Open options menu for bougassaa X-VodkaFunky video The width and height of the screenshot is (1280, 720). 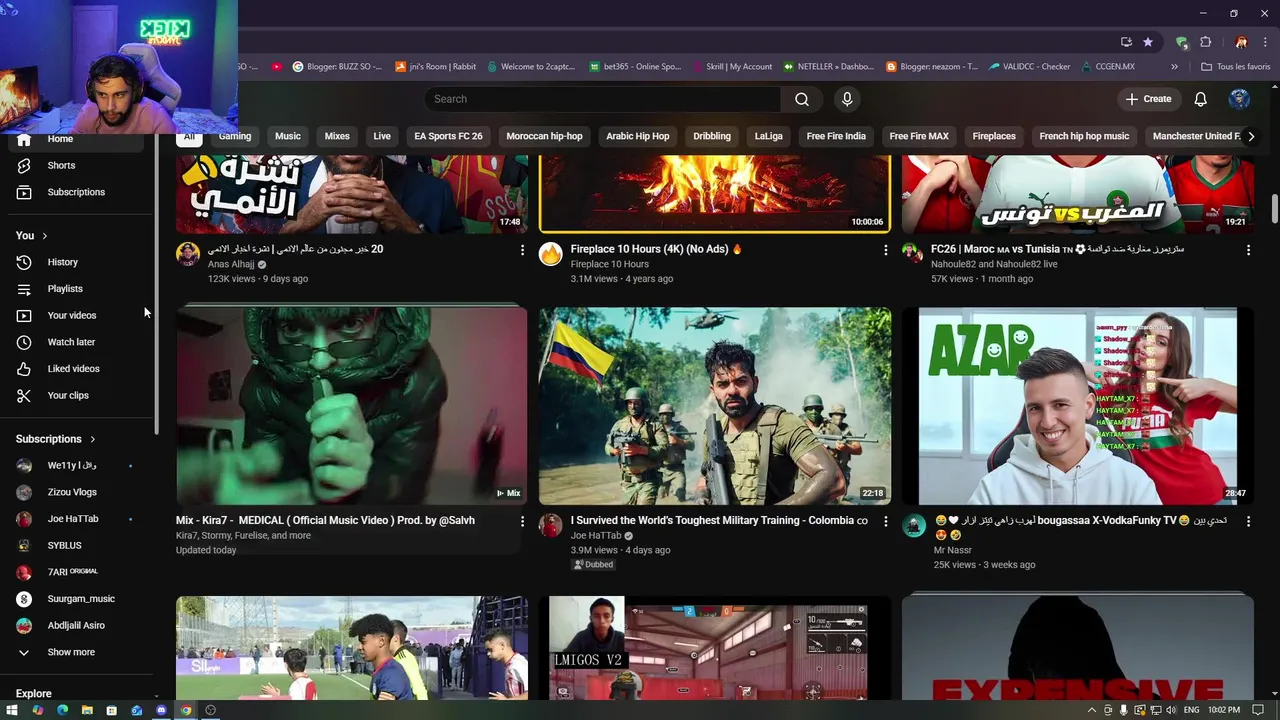tap(1248, 521)
